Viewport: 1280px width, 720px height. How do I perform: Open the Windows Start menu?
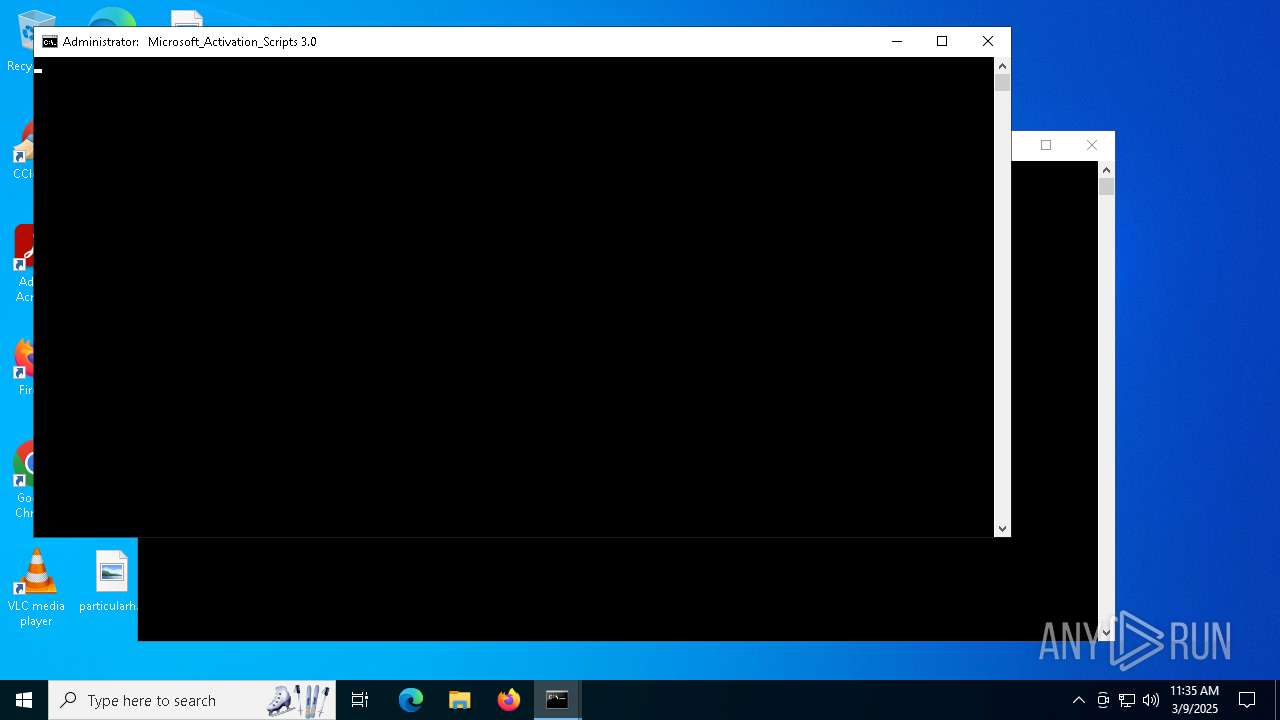(x=24, y=700)
